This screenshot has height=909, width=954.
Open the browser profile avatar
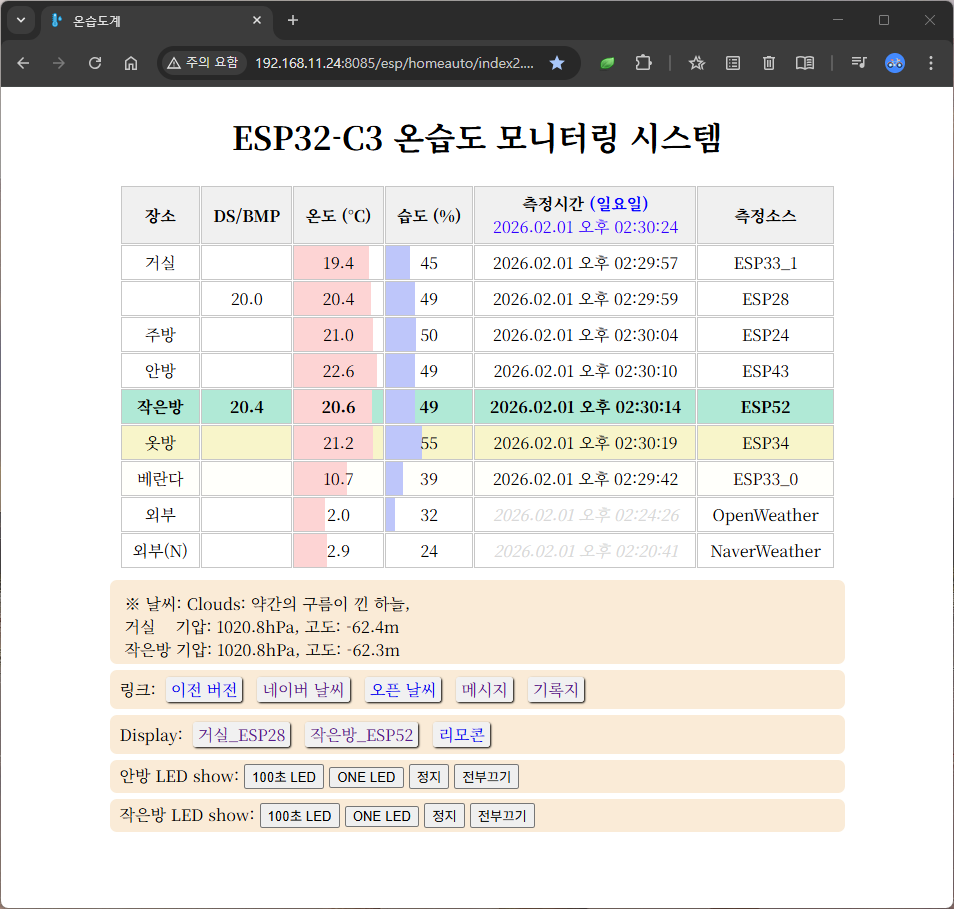click(895, 63)
